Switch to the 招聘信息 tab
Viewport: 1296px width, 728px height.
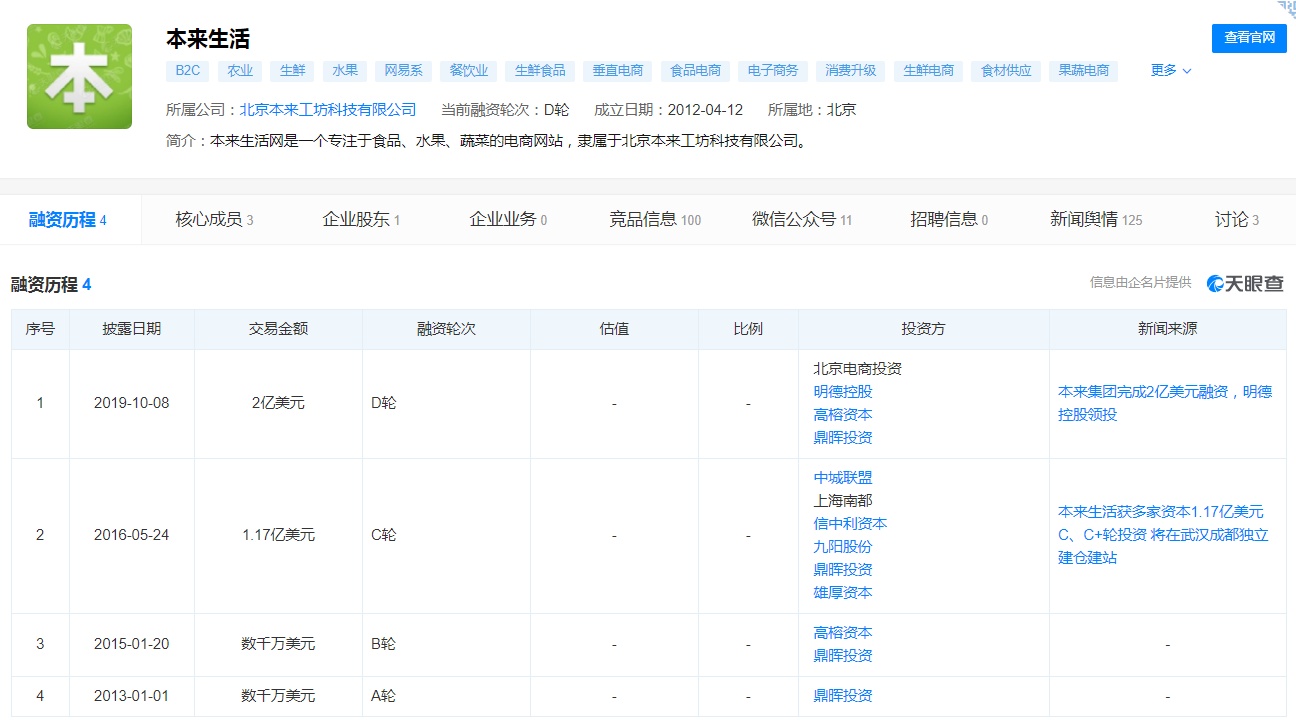949,220
